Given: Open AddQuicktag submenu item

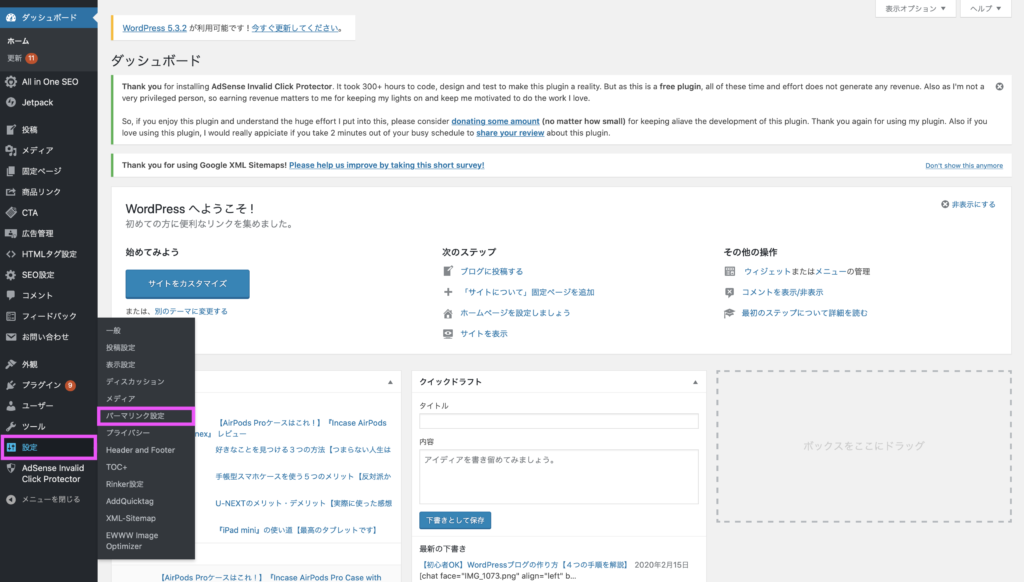Looking at the screenshot, I should coord(130,501).
